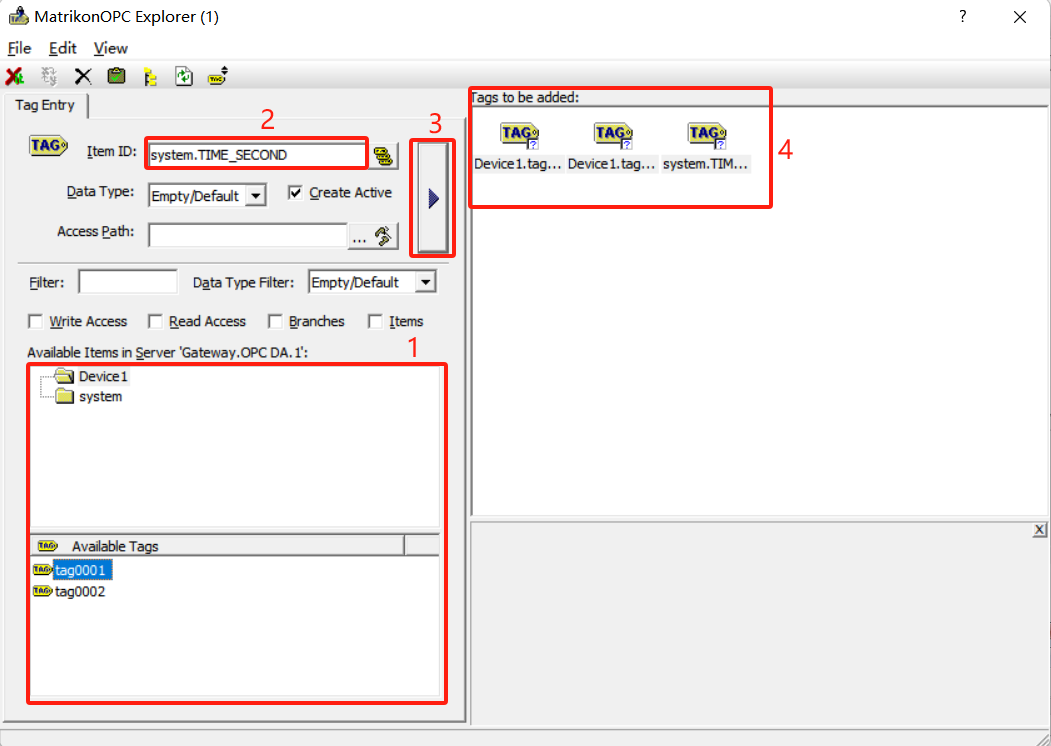
Task: Enable the Branches checkbox
Action: click(275, 322)
